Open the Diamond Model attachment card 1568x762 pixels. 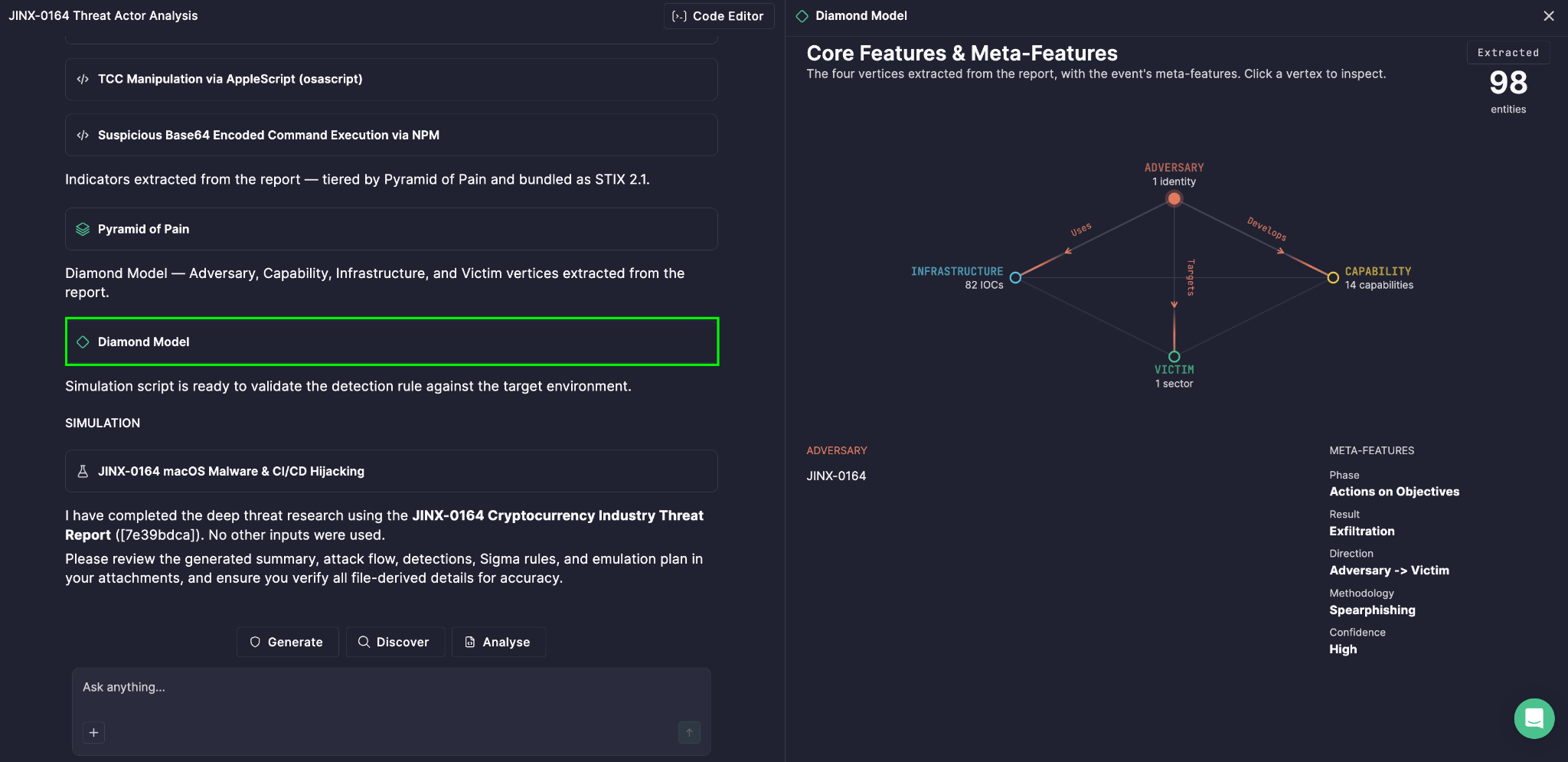pyautogui.click(x=391, y=342)
